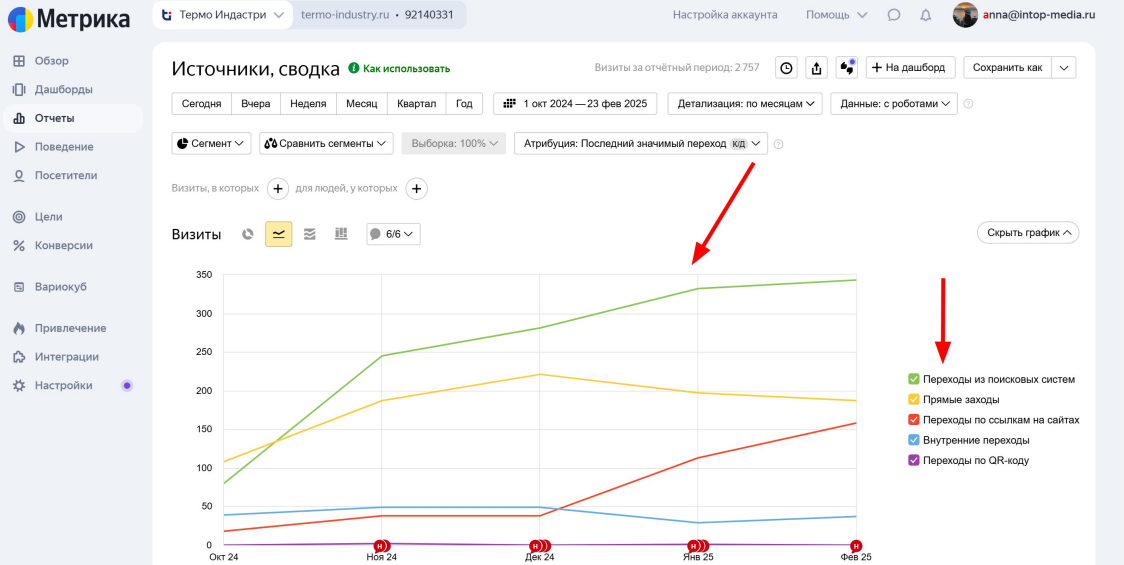Uncheck 'Прямые заходы' legend checkbox
This screenshot has height=565, width=1124.
[913, 400]
